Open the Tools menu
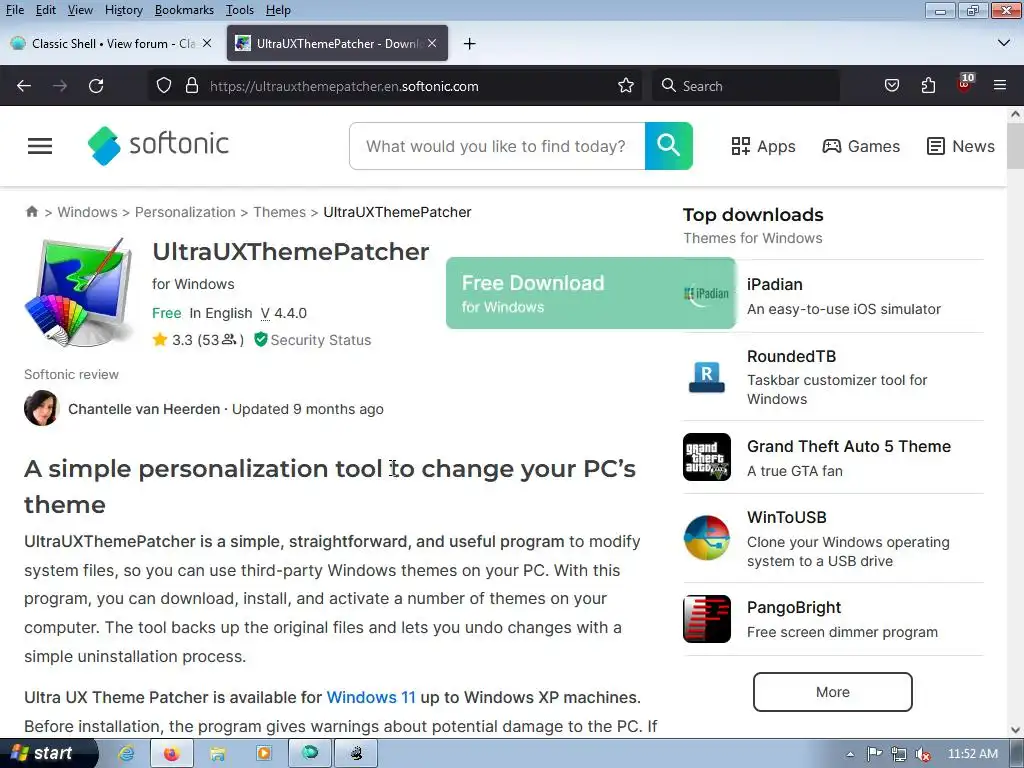 [240, 10]
